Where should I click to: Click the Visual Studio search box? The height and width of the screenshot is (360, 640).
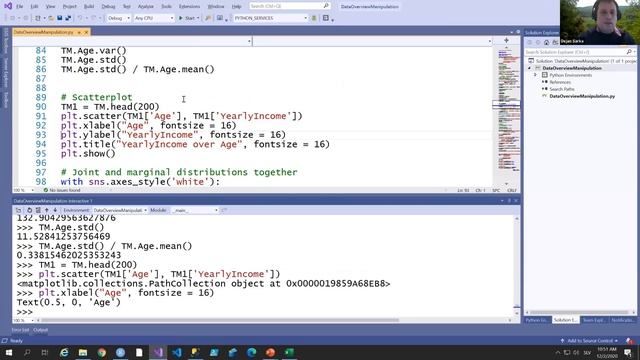289,6
